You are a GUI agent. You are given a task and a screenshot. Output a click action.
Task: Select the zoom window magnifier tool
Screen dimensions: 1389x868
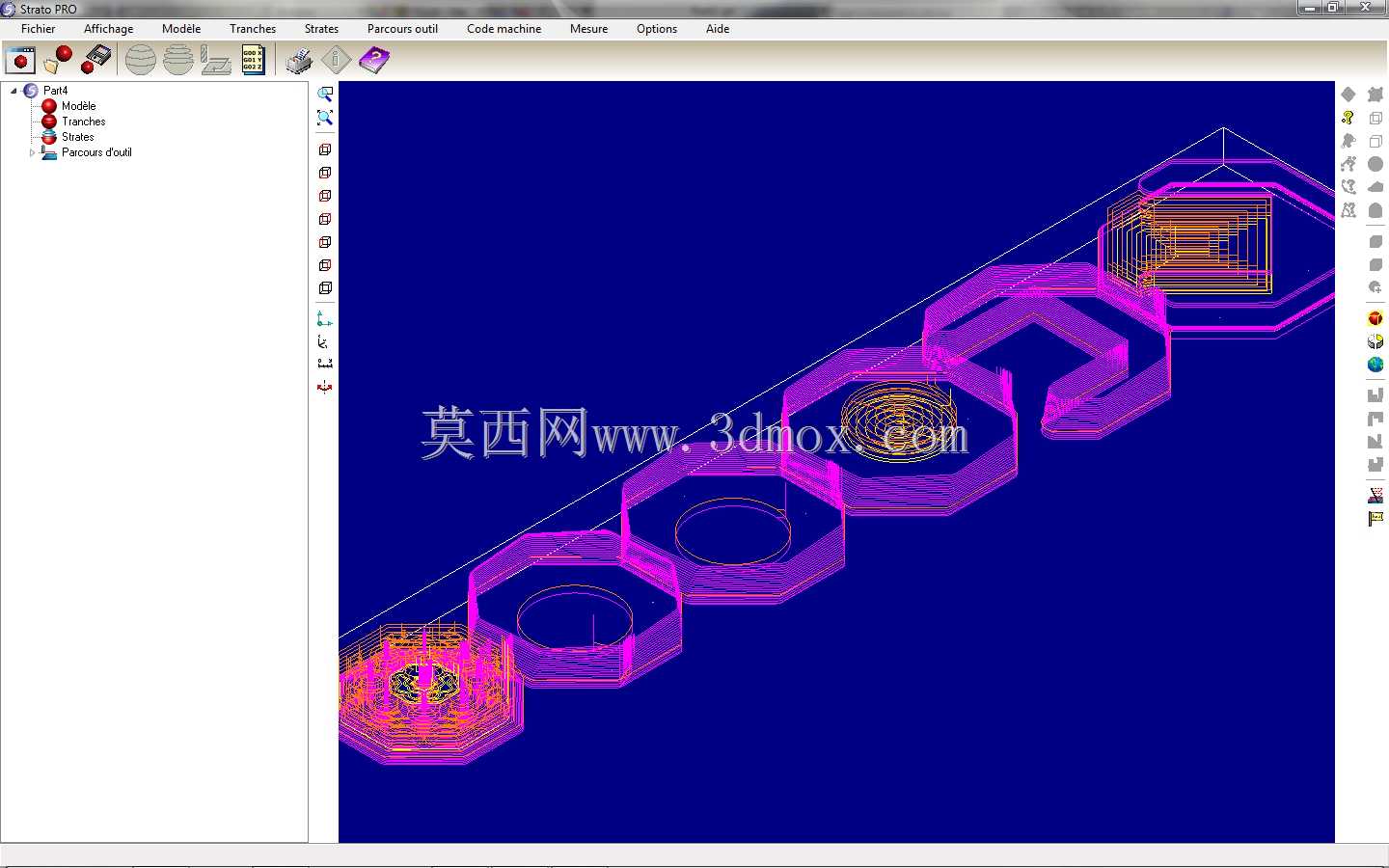tap(325, 95)
